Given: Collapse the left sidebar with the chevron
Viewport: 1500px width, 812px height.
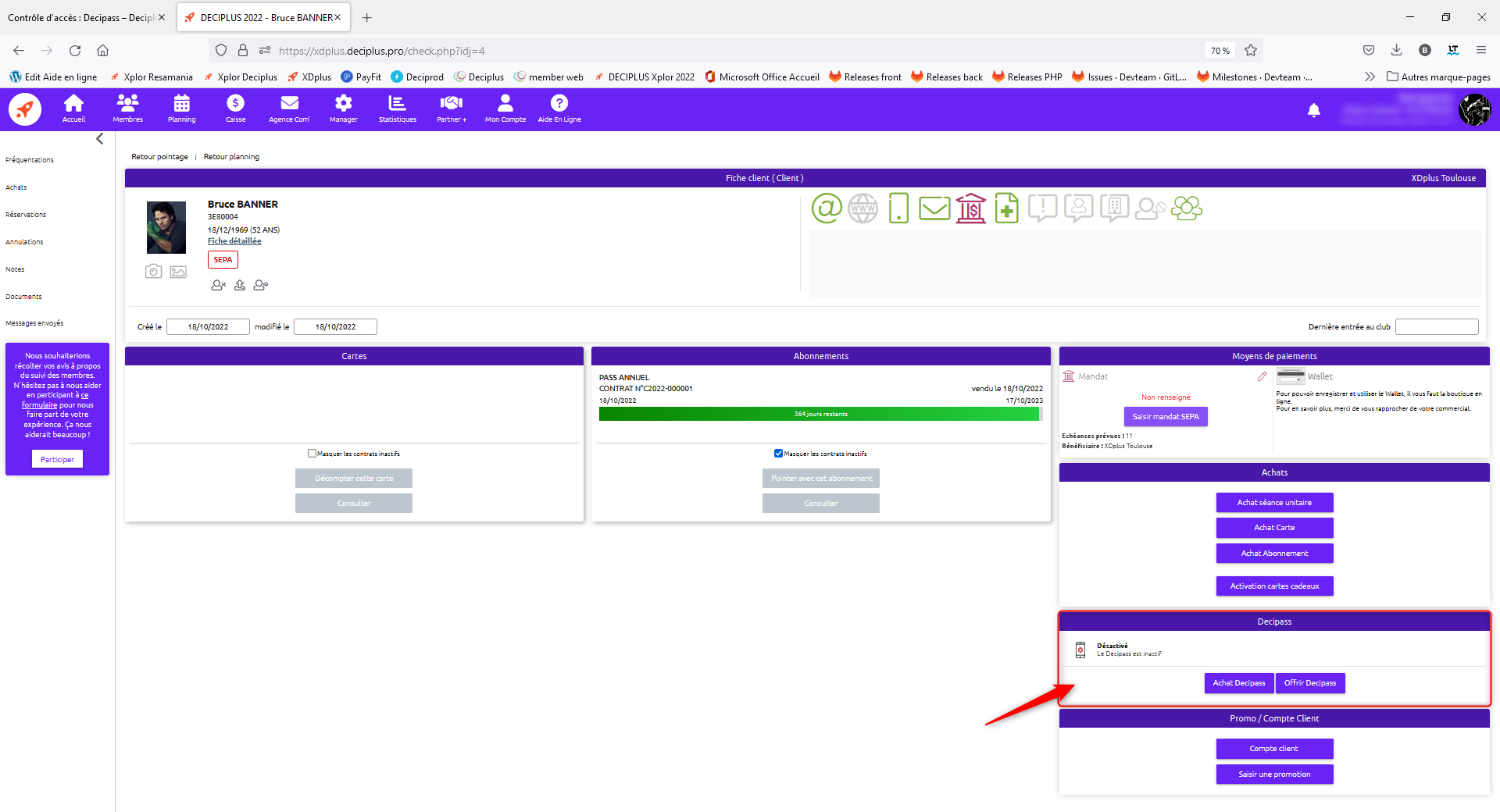Looking at the screenshot, I should 100,139.
